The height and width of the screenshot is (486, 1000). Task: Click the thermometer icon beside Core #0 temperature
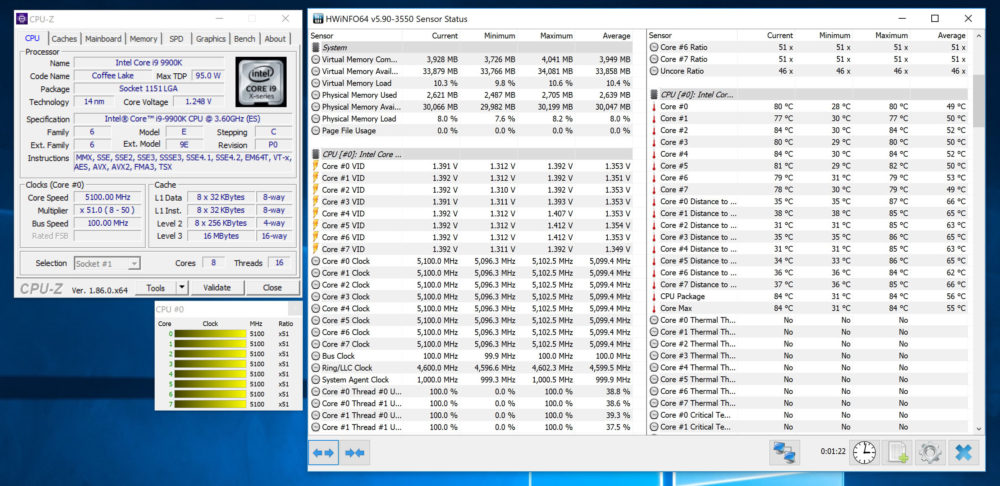click(x=654, y=107)
